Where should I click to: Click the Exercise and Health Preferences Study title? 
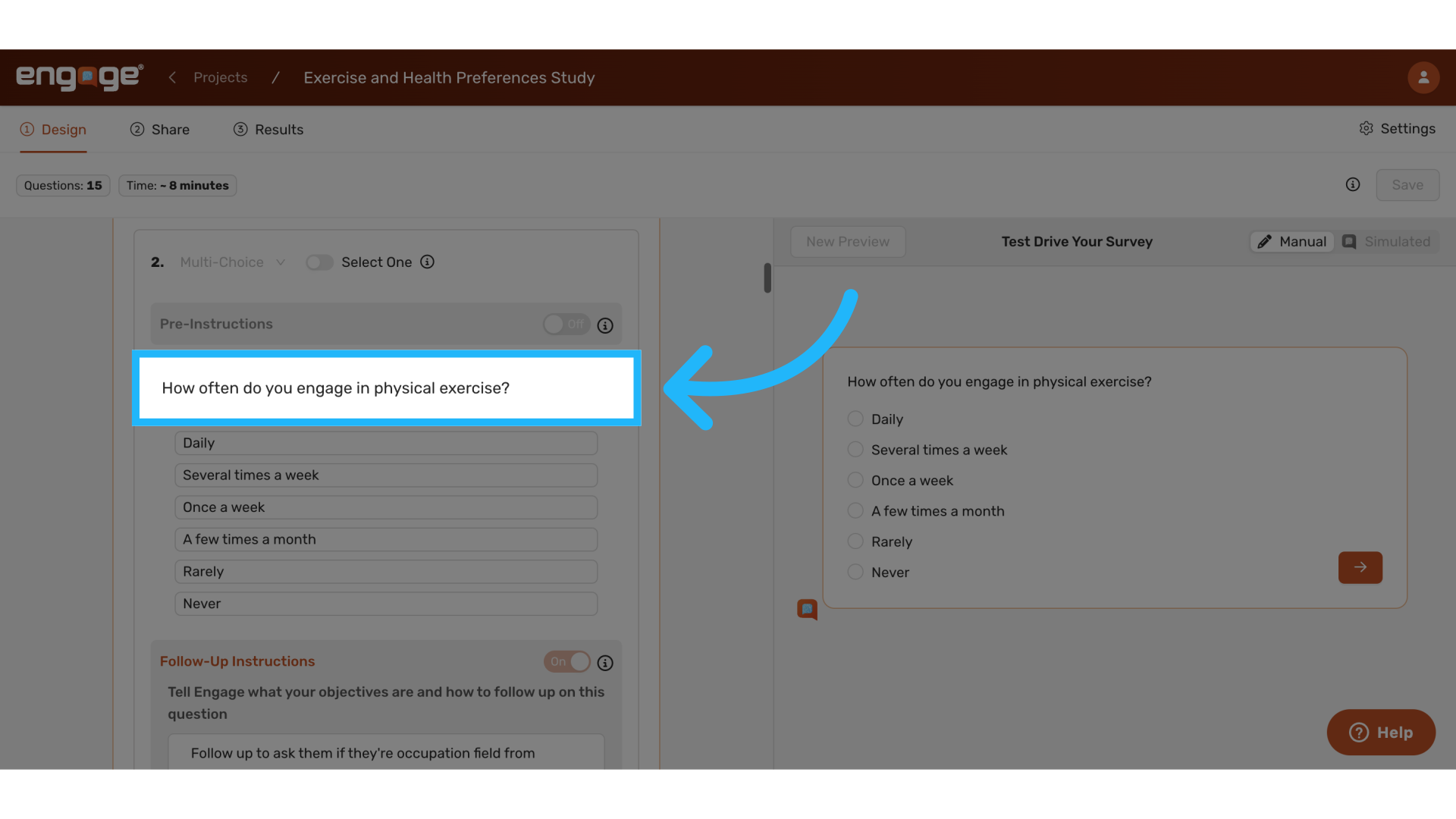point(449,77)
